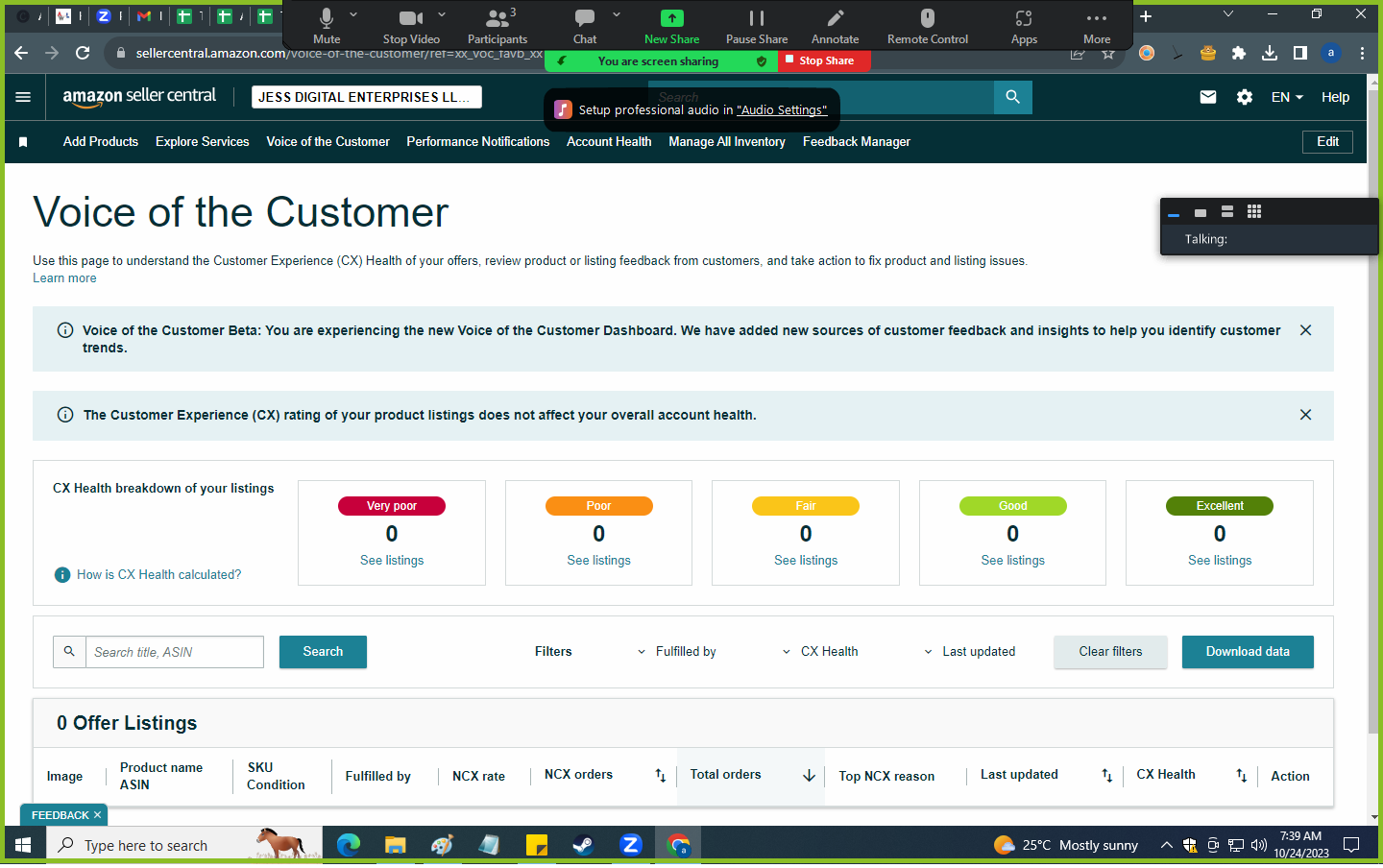Open Chrome extensions puzzle icon
Screen dimensions: 1383x868
[1239, 54]
